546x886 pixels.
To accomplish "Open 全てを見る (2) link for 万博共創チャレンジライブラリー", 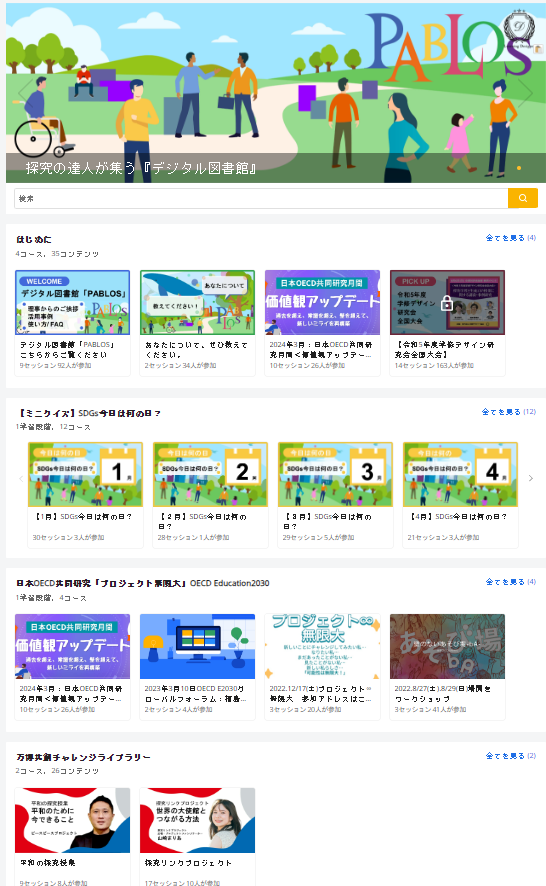I will click(x=510, y=755).
